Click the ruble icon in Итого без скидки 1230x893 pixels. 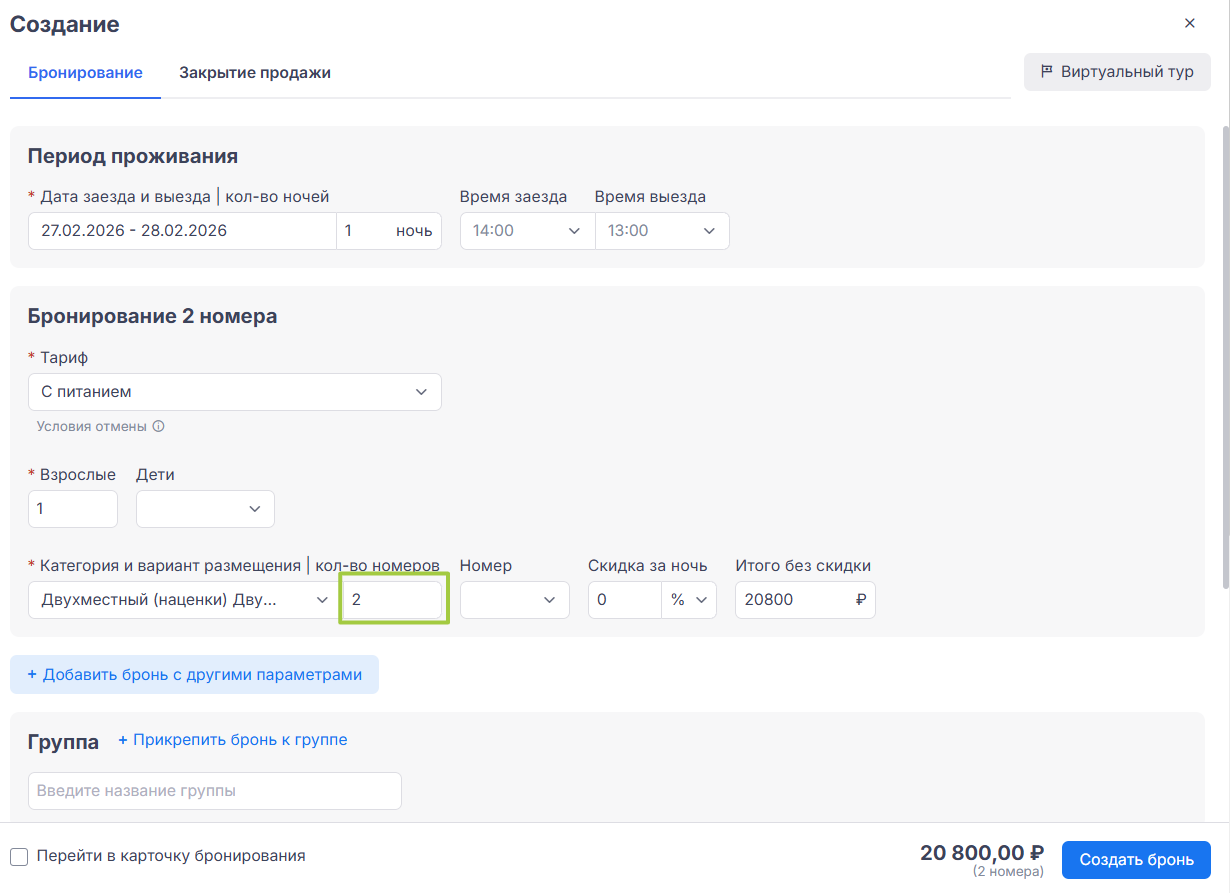860,600
